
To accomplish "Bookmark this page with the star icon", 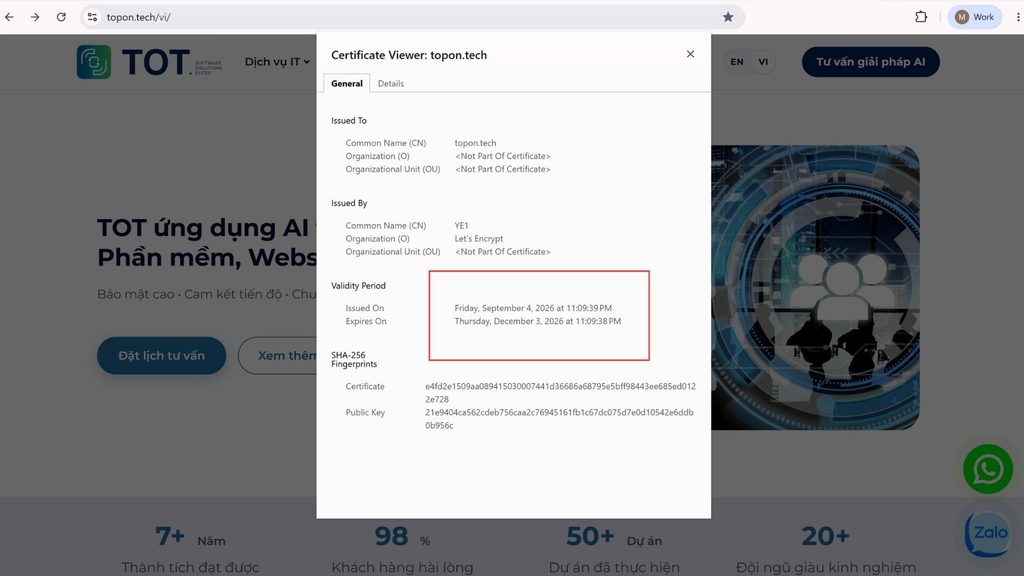I will coord(728,17).
